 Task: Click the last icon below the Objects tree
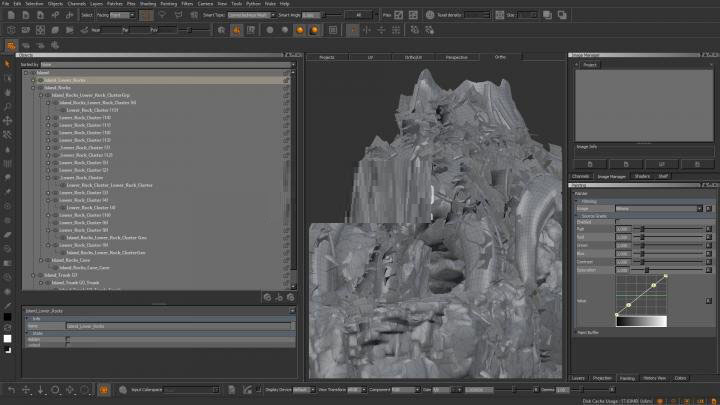click(x=290, y=298)
